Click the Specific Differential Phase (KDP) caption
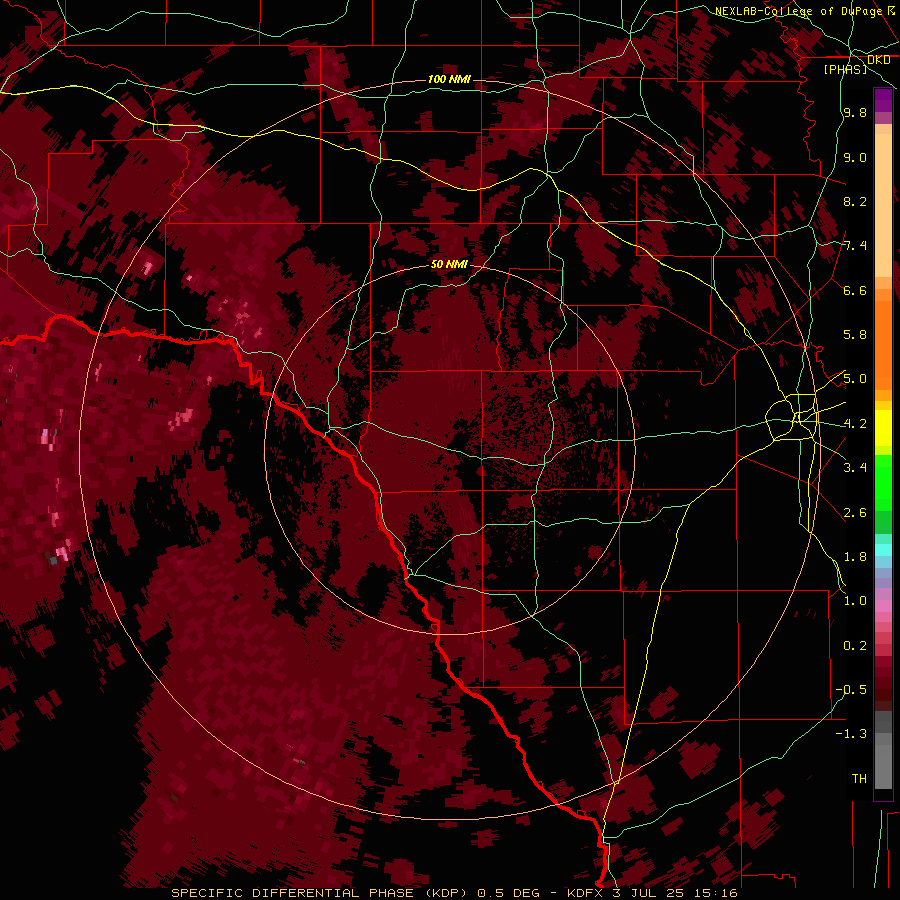The height and width of the screenshot is (900, 900). tap(318, 893)
